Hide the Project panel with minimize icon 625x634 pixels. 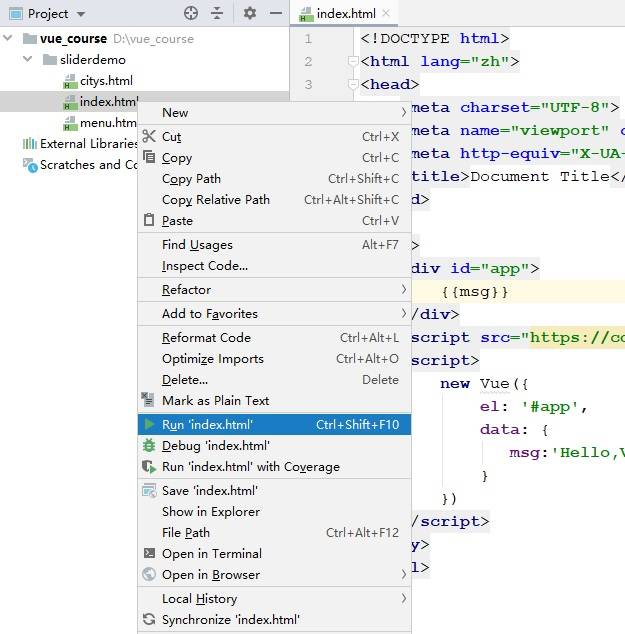(274, 13)
